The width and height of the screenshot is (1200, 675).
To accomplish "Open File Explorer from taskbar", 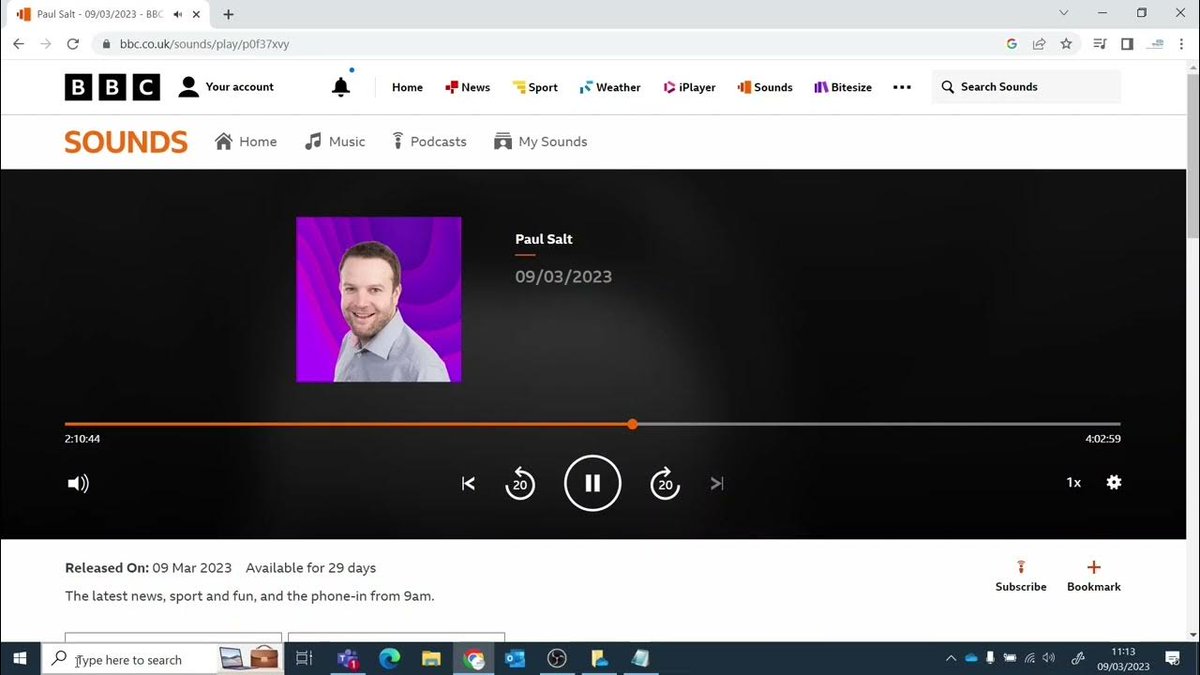I will tap(431, 659).
